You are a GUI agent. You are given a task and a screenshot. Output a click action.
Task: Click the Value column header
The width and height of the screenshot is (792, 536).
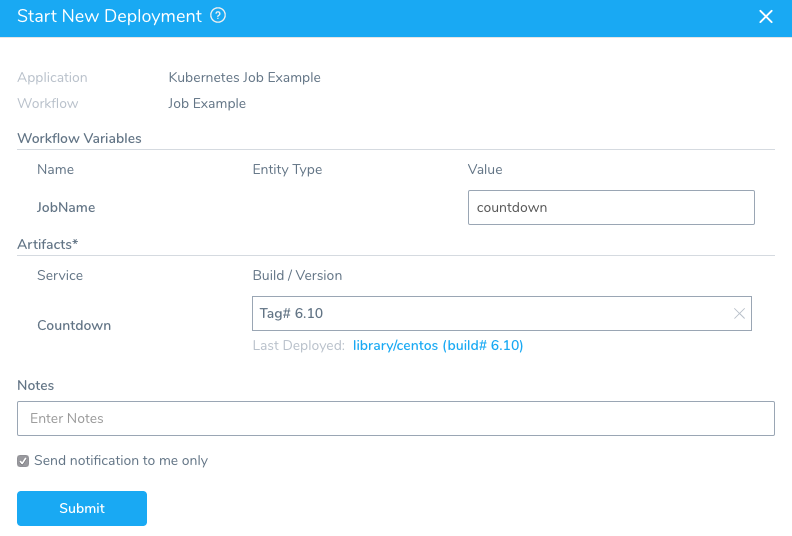point(485,170)
